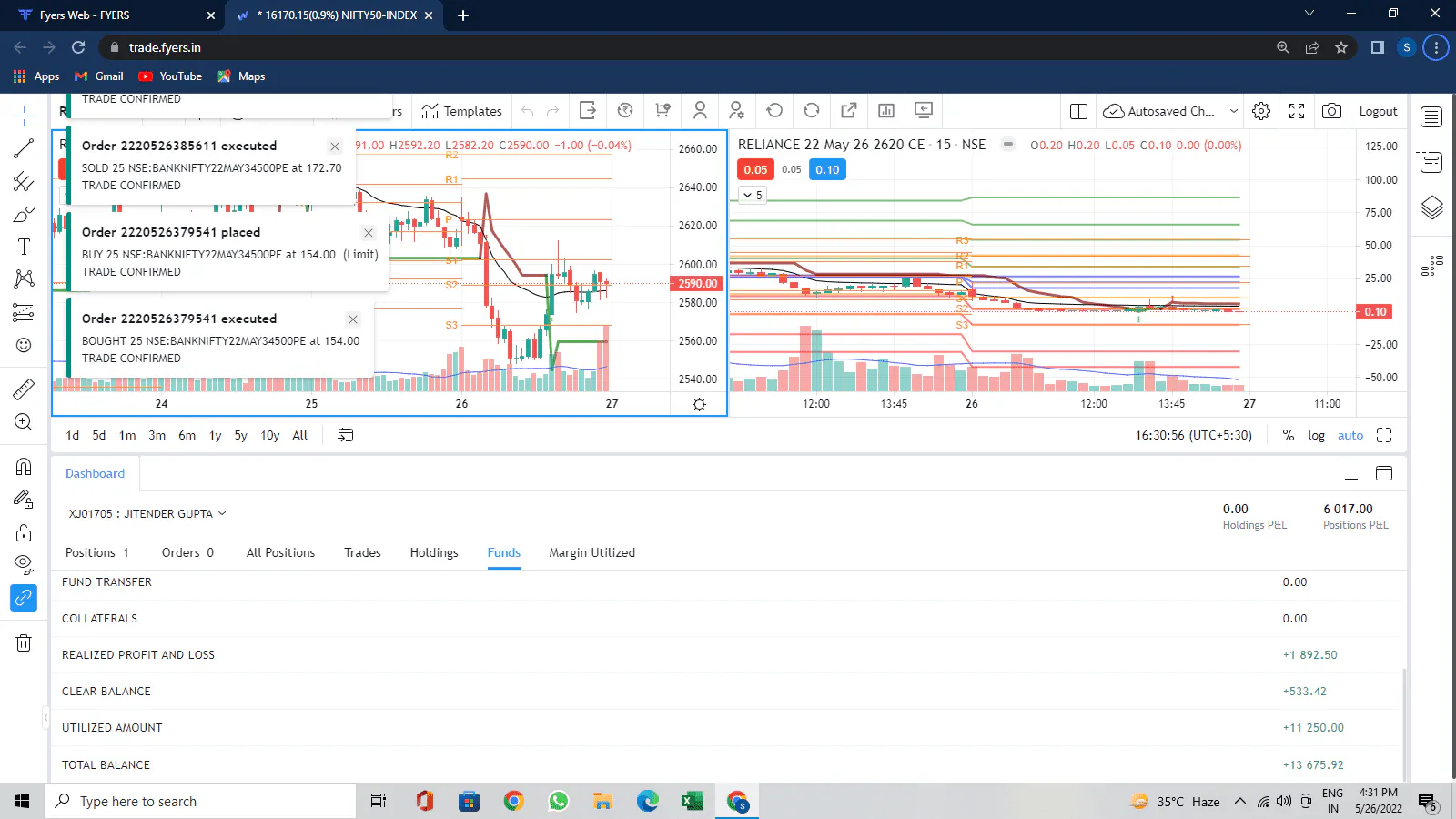Open chart settings gear in top toolbar
1456x819 pixels.
pos(1261,111)
